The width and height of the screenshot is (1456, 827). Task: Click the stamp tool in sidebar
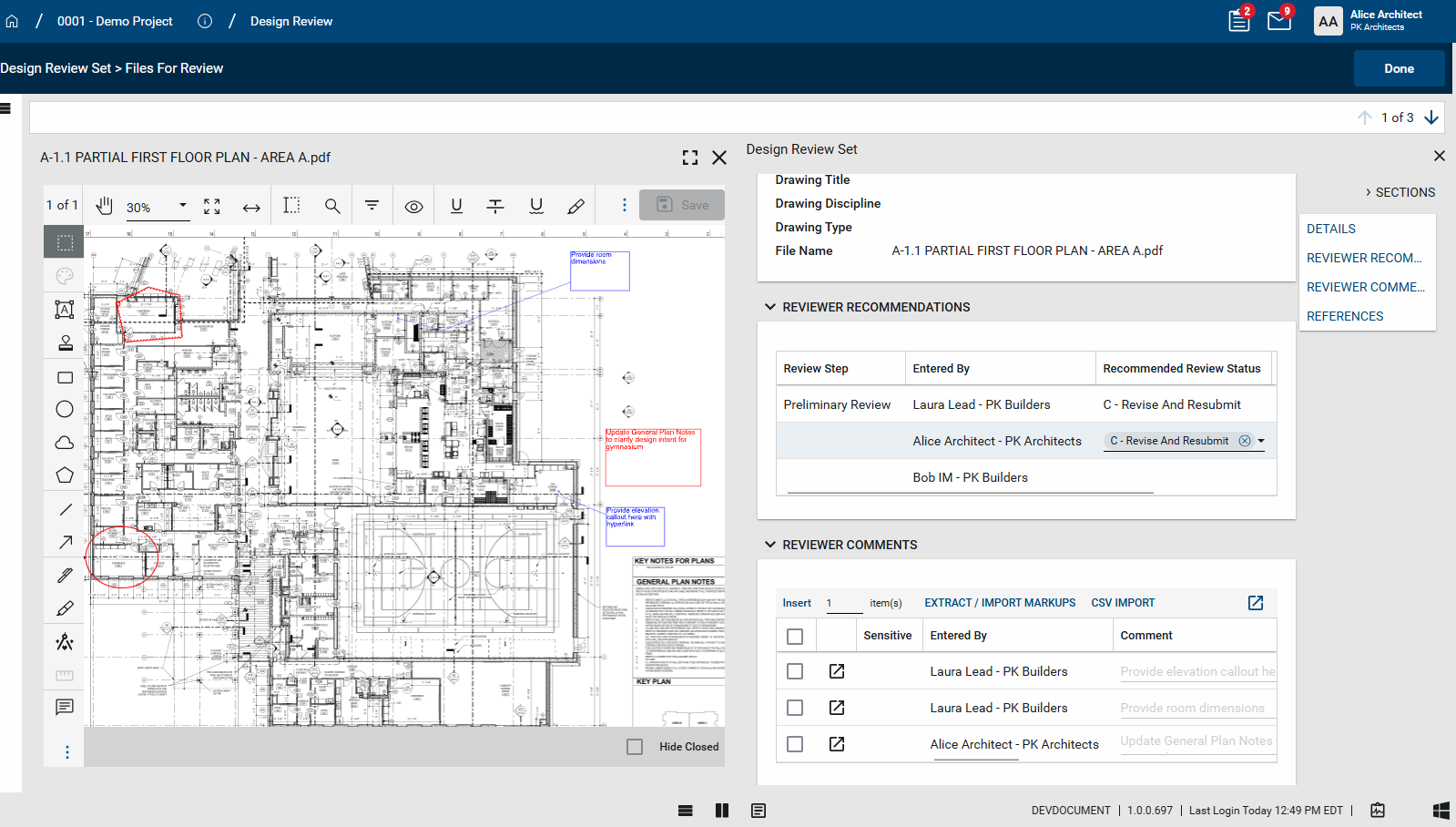click(x=65, y=343)
